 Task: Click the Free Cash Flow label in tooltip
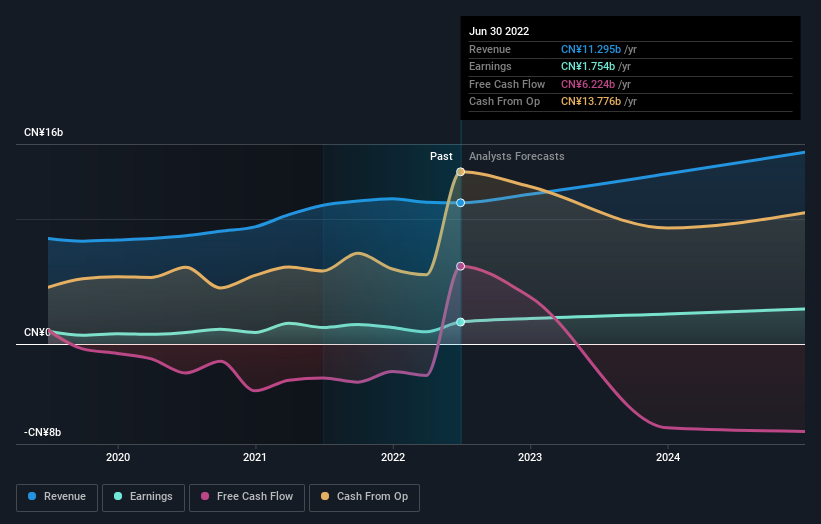(507, 84)
